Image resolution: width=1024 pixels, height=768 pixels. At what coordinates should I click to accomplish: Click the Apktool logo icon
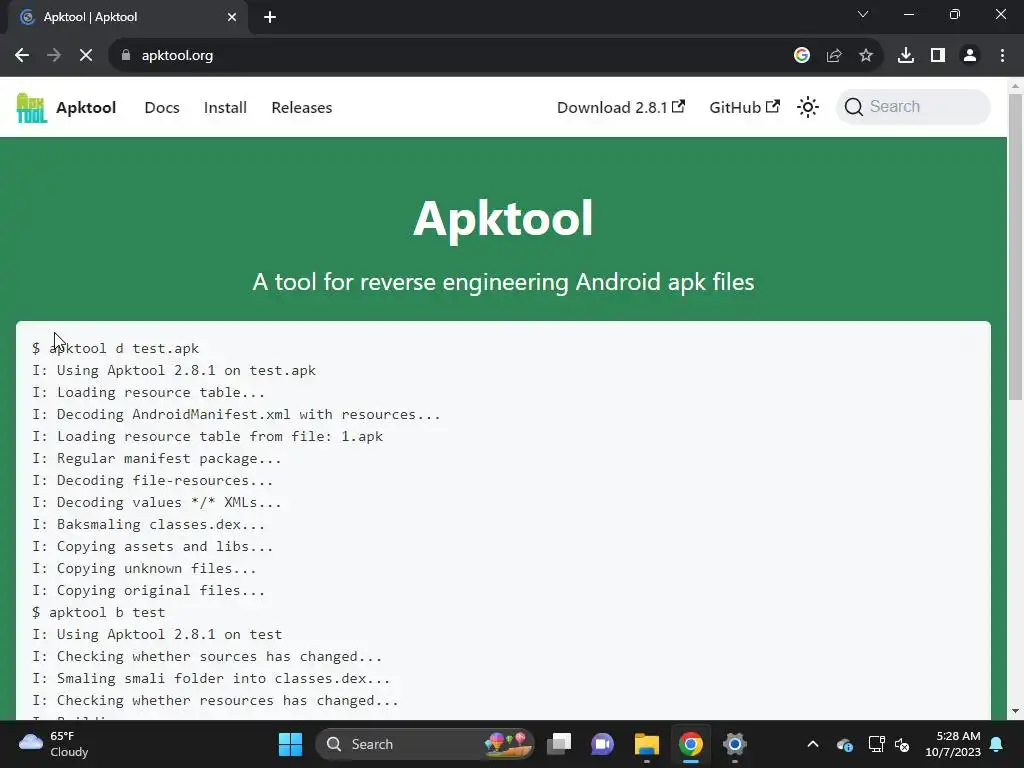click(x=31, y=108)
